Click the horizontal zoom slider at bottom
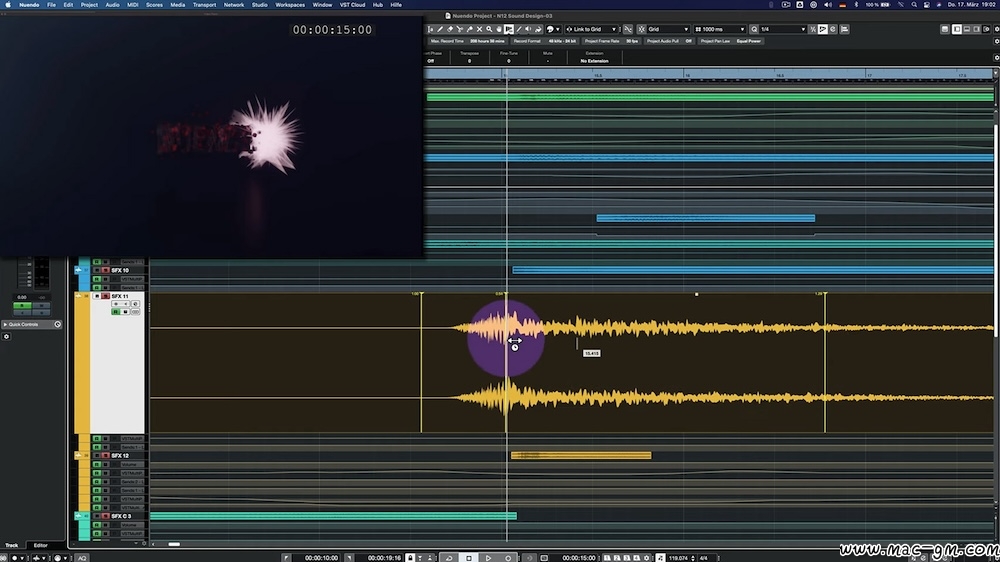The width and height of the screenshot is (1000, 562). (x=173, y=544)
